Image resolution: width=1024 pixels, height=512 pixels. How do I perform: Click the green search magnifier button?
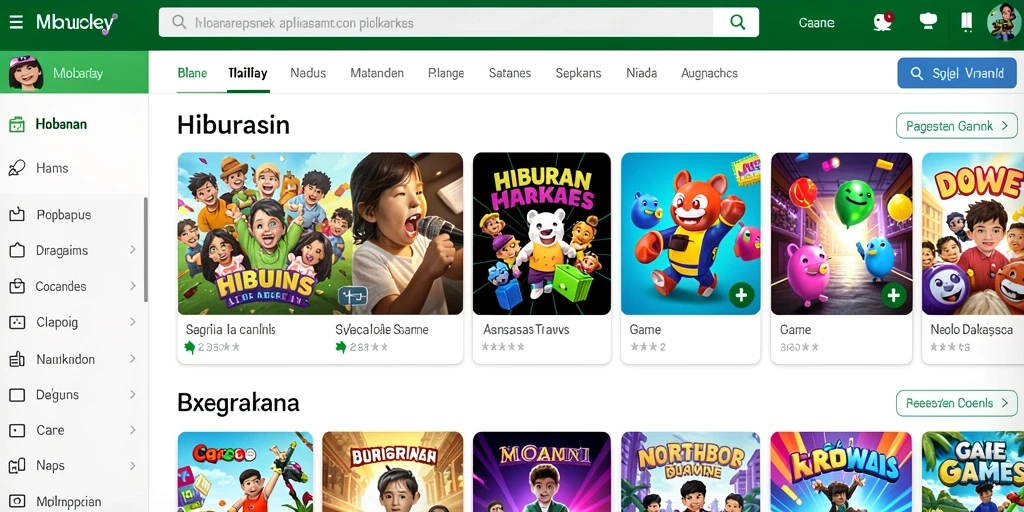pos(737,22)
